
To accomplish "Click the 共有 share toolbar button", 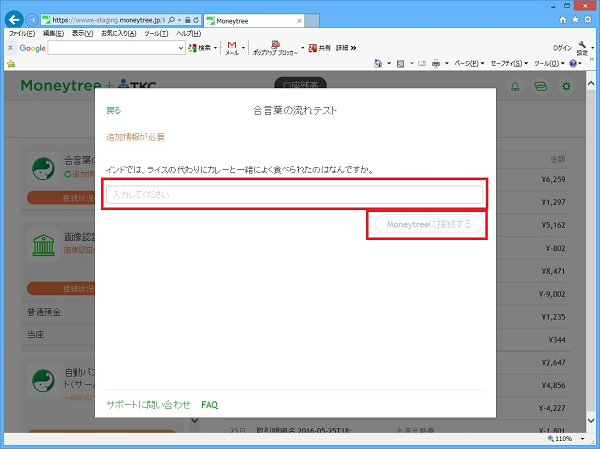I will (320, 48).
